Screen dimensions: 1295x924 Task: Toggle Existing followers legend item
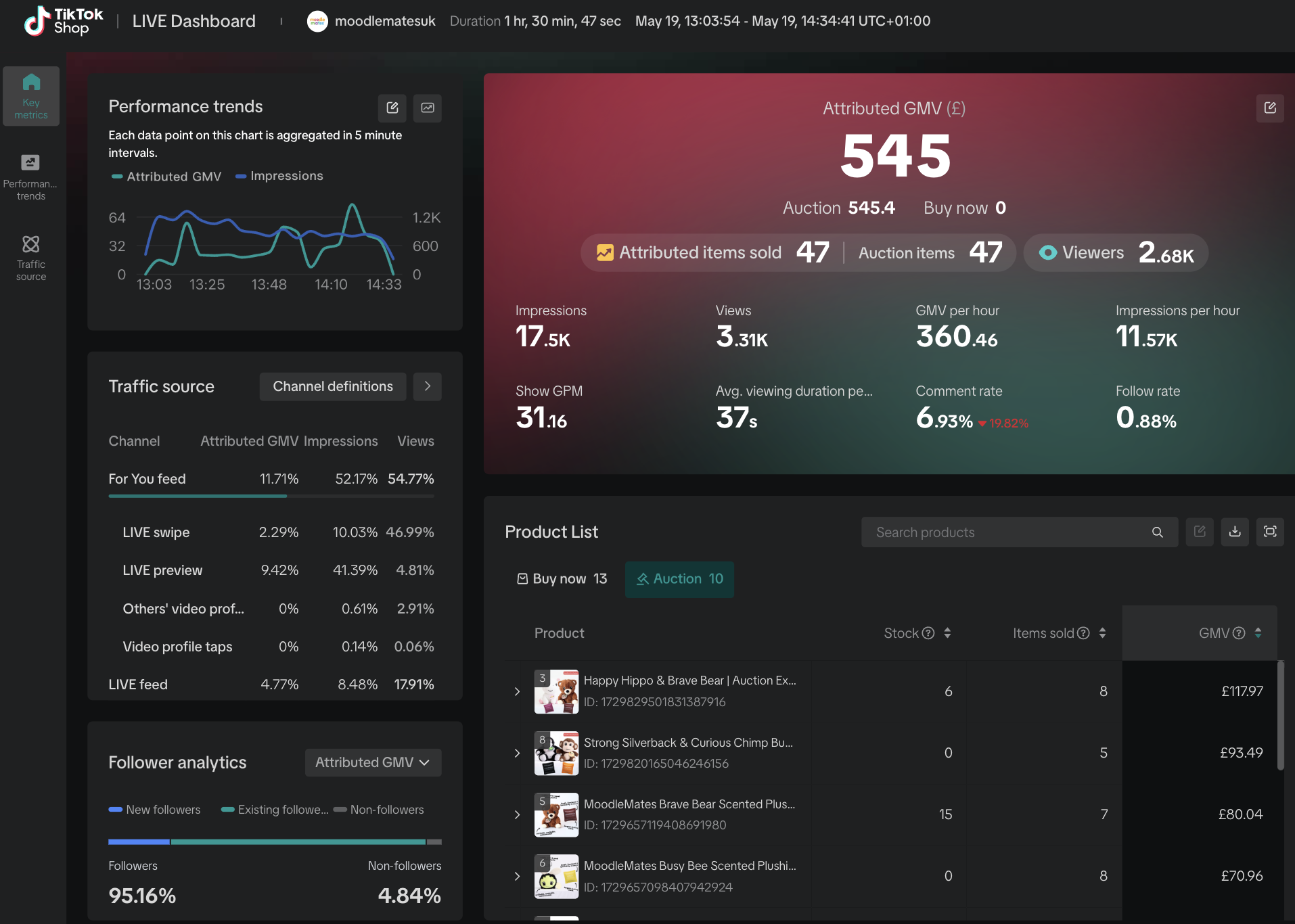coord(275,810)
